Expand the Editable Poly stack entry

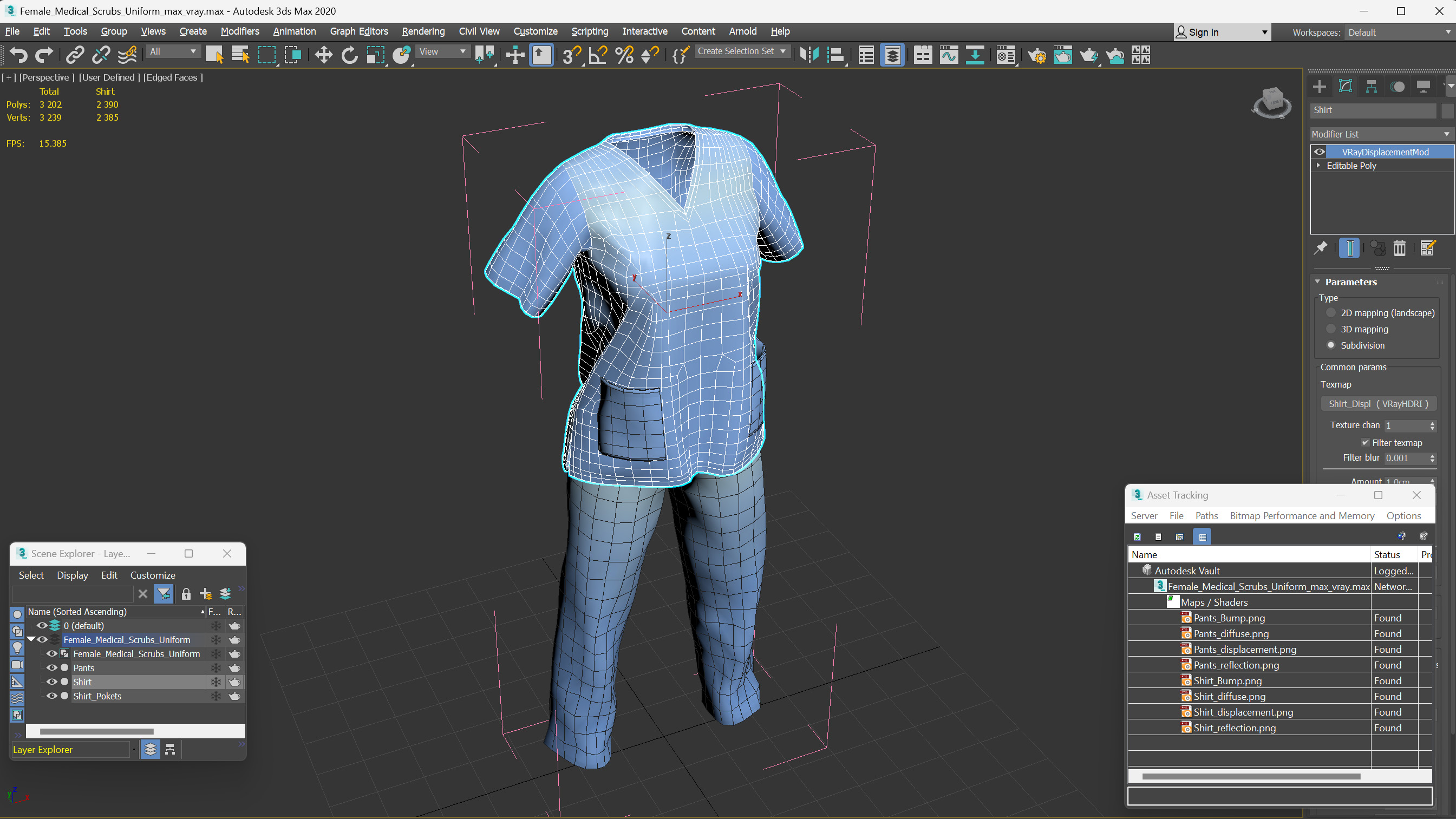coord(1318,166)
